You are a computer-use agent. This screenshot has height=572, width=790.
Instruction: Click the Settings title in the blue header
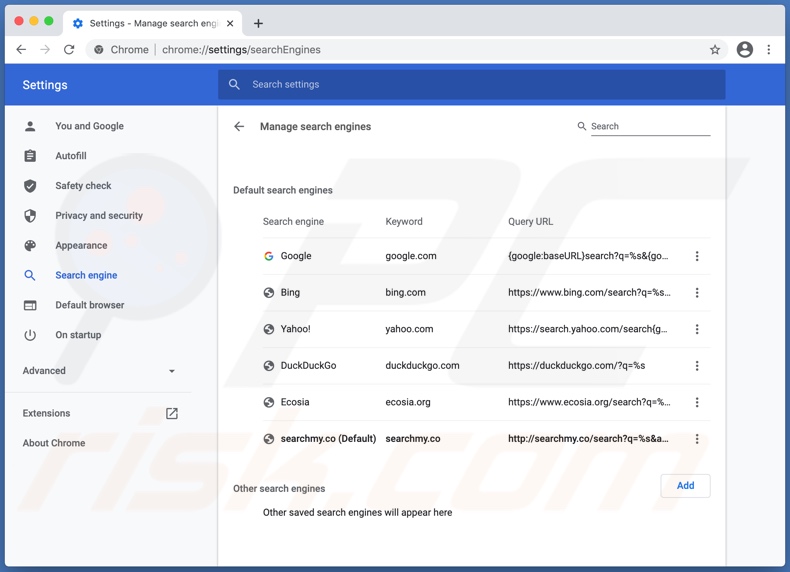45,85
